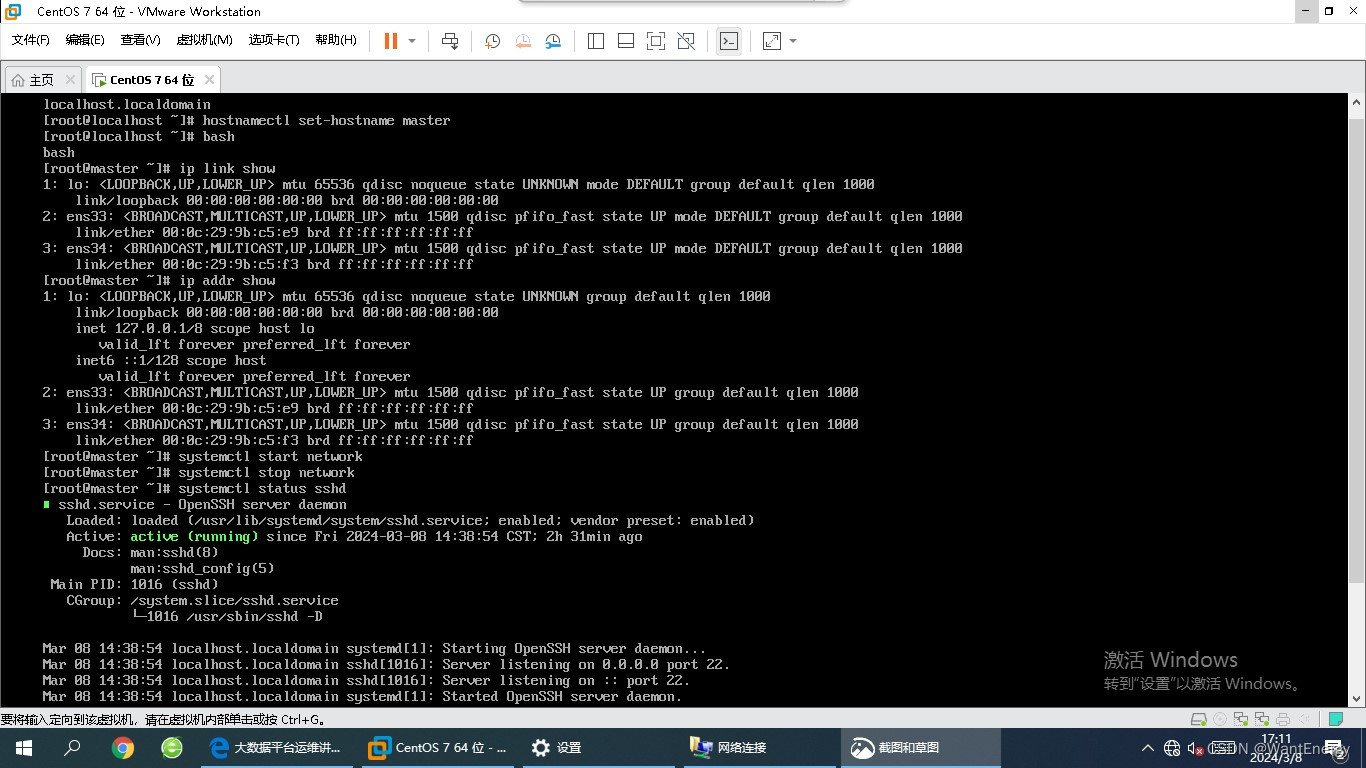This screenshot has width=1366, height=768.
Task: Open the Windows Start menu
Action: [23, 748]
